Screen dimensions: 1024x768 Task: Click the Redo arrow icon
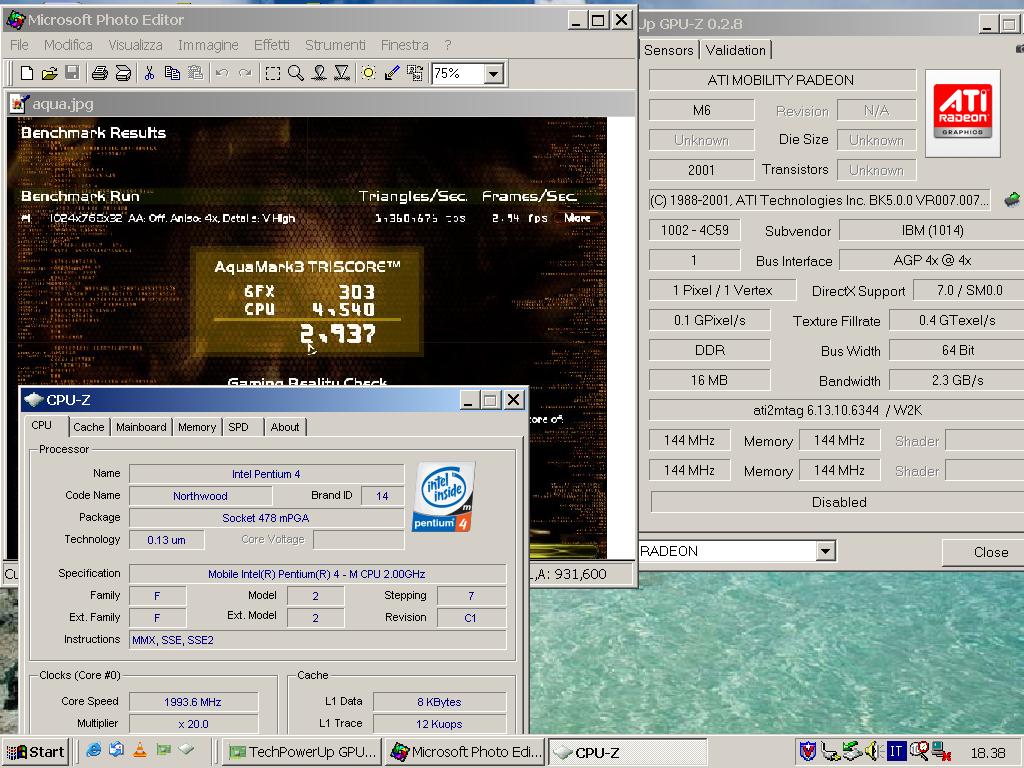point(245,73)
